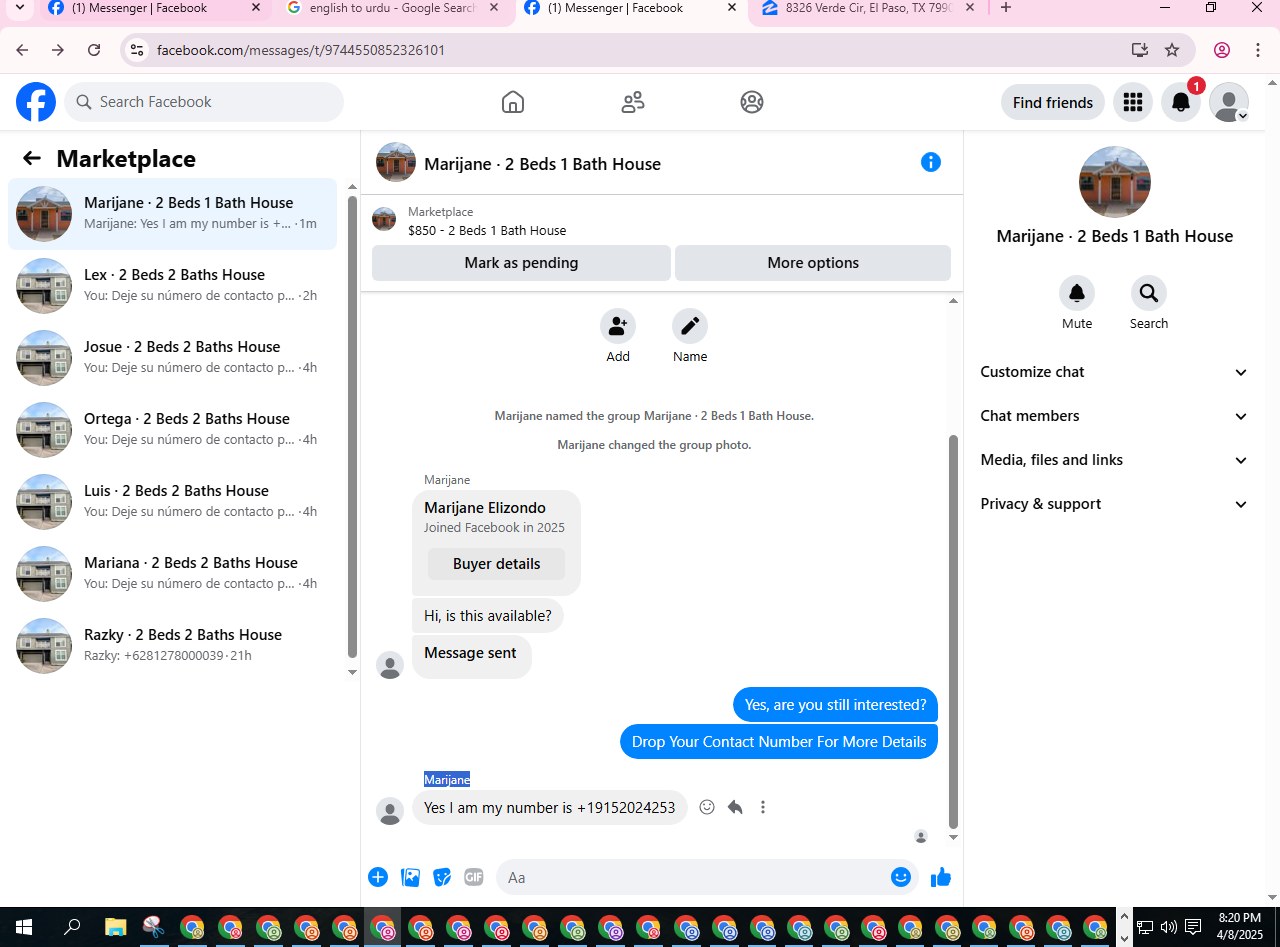
Task: Open the Josue 2 Beds 2 Baths conversation
Action: click(172, 357)
